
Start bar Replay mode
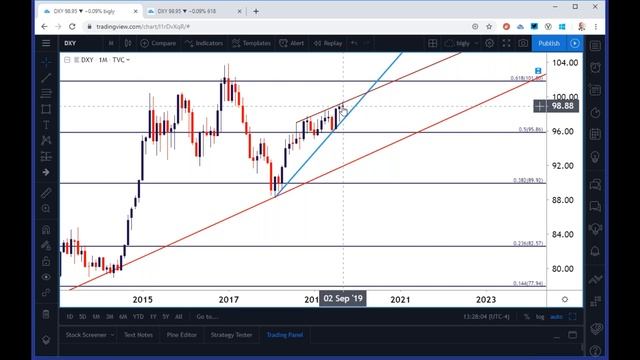pyautogui.click(x=328, y=43)
